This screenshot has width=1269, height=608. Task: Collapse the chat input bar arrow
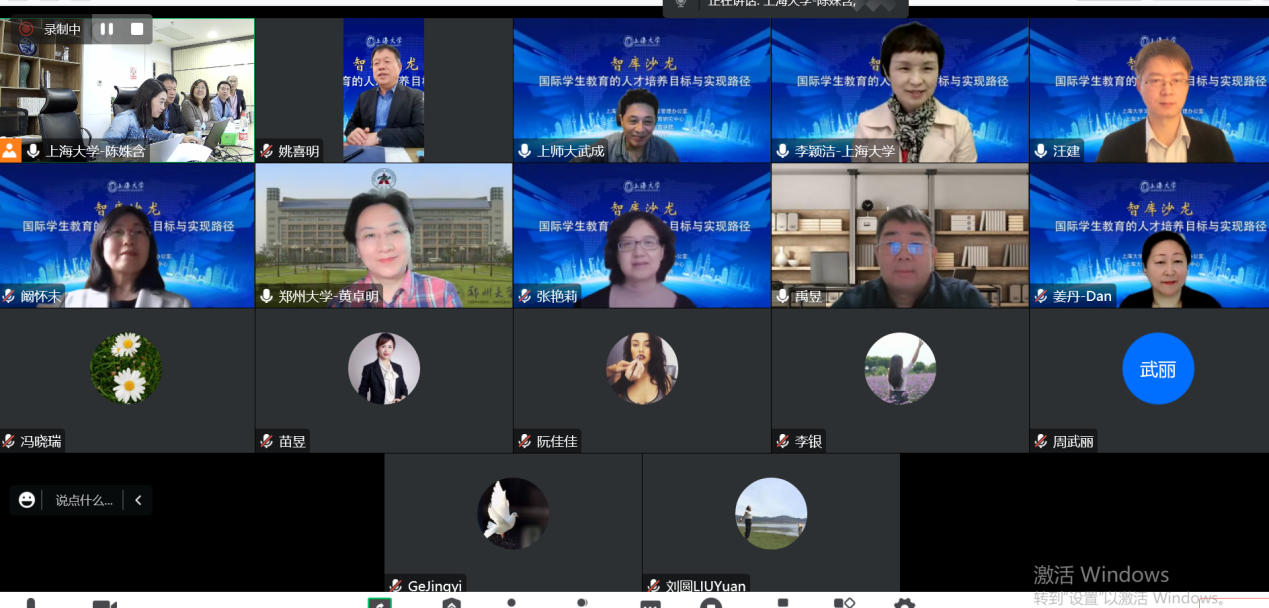pyautogui.click(x=138, y=500)
